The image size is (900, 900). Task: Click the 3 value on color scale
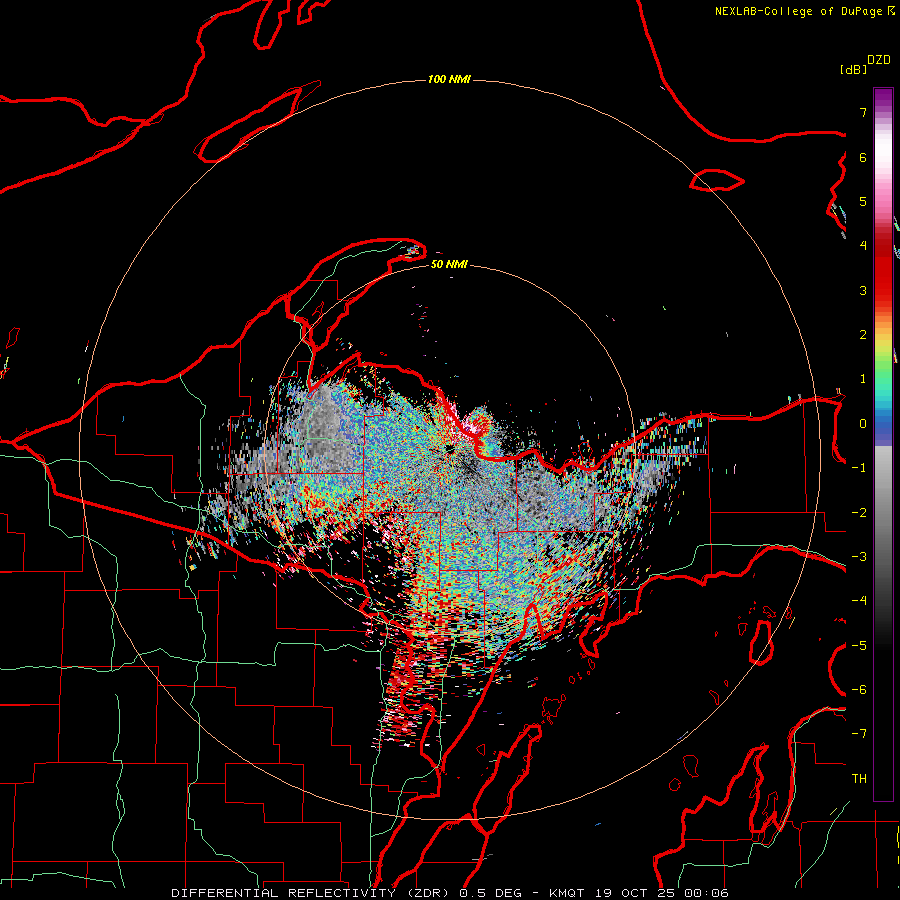[863, 290]
